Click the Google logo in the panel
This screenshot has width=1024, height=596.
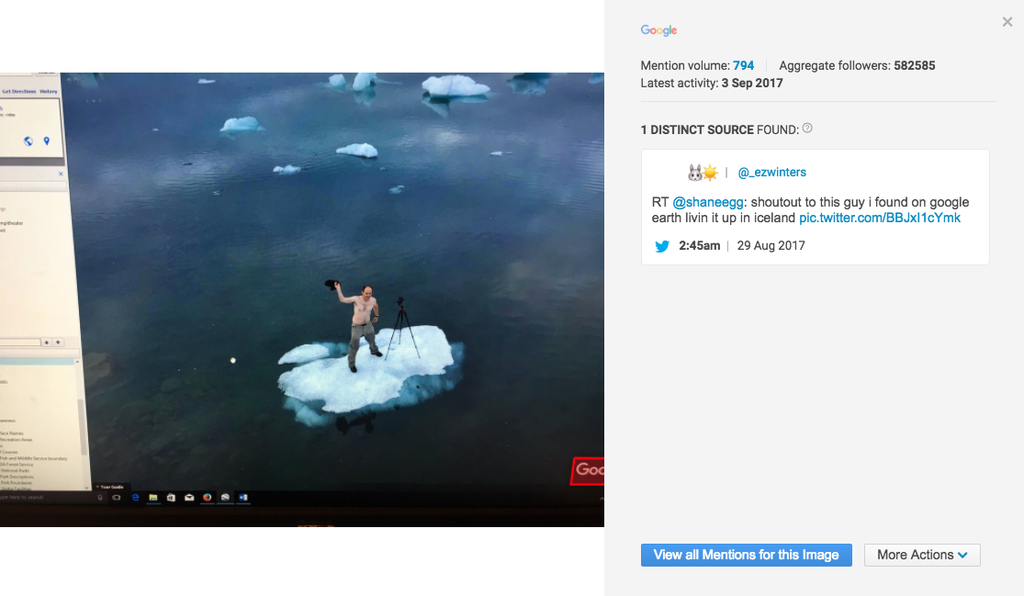pos(659,31)
